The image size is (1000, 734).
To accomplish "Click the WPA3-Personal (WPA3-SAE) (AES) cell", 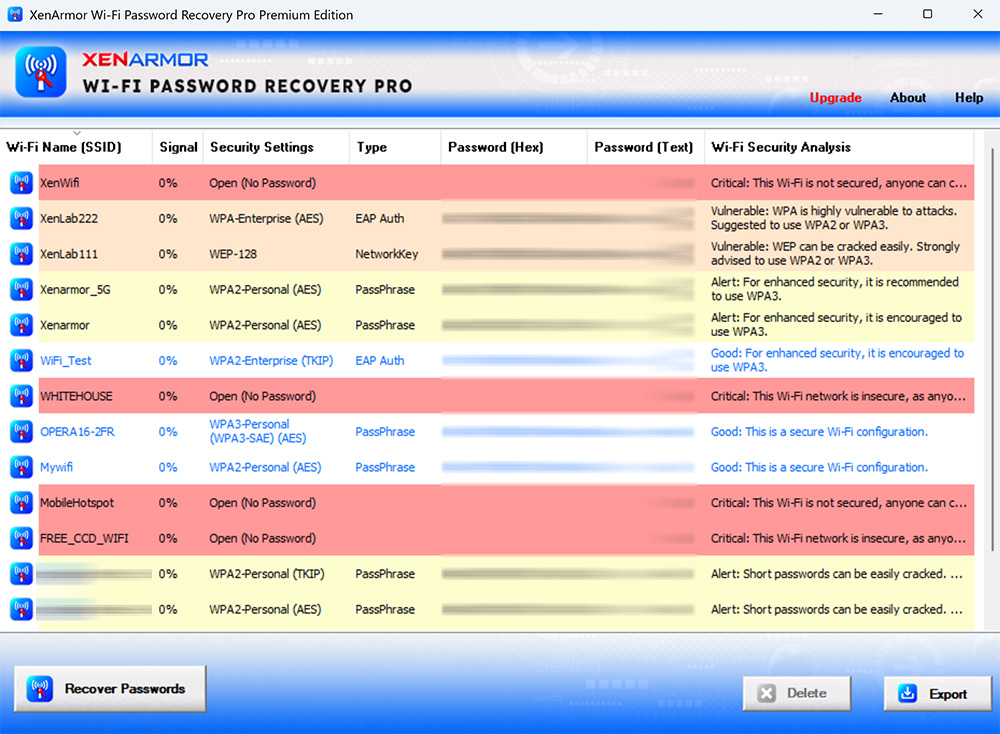I will click(x=258, y=432).
